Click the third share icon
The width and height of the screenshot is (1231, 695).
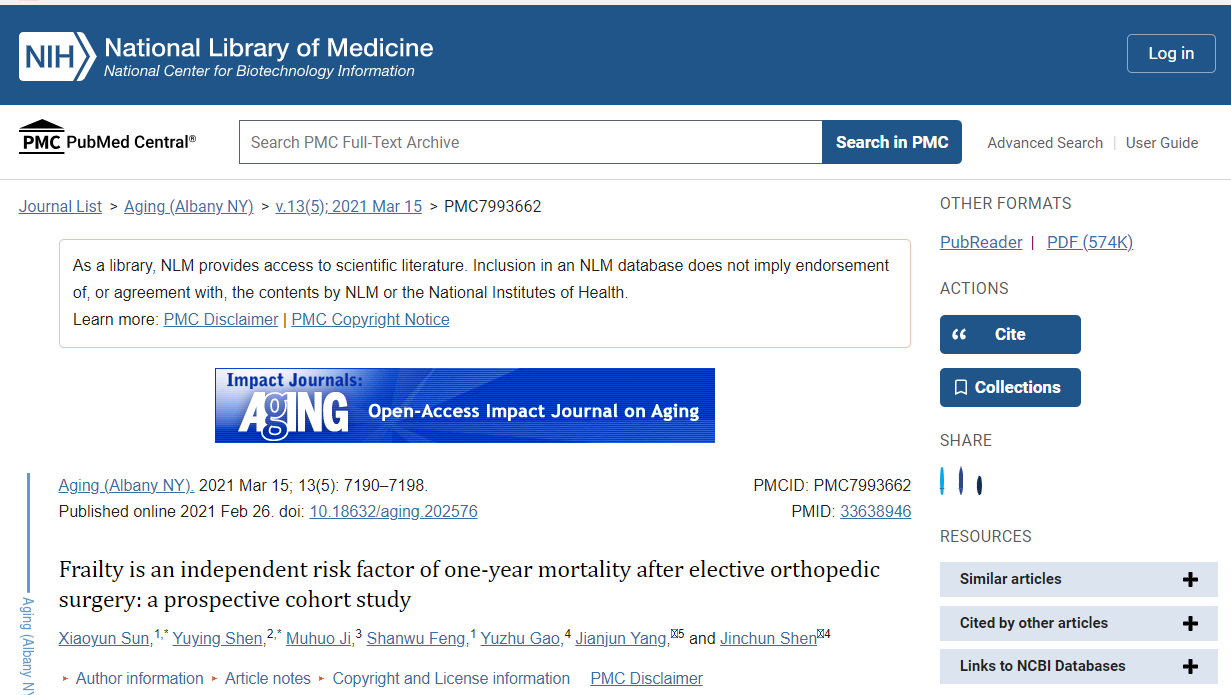click(x=979, y=485)
